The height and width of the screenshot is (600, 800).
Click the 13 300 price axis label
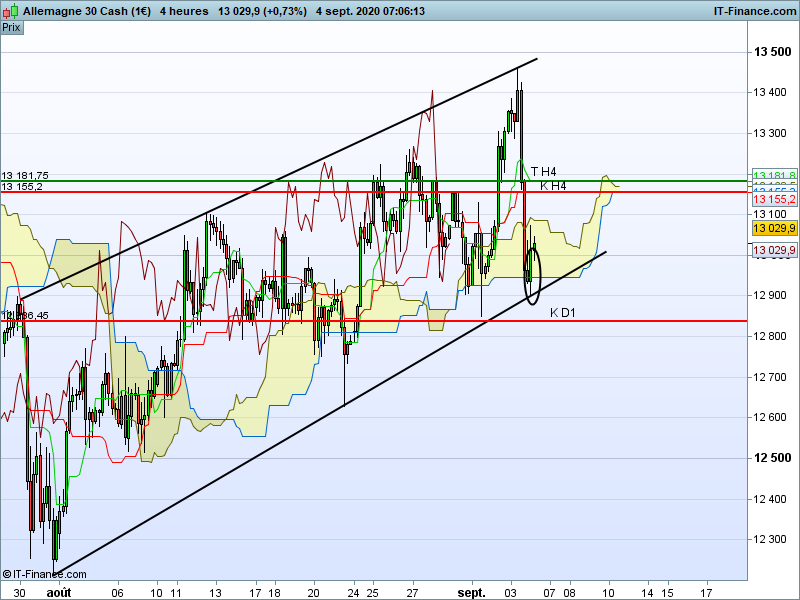[x=770, y=133]
